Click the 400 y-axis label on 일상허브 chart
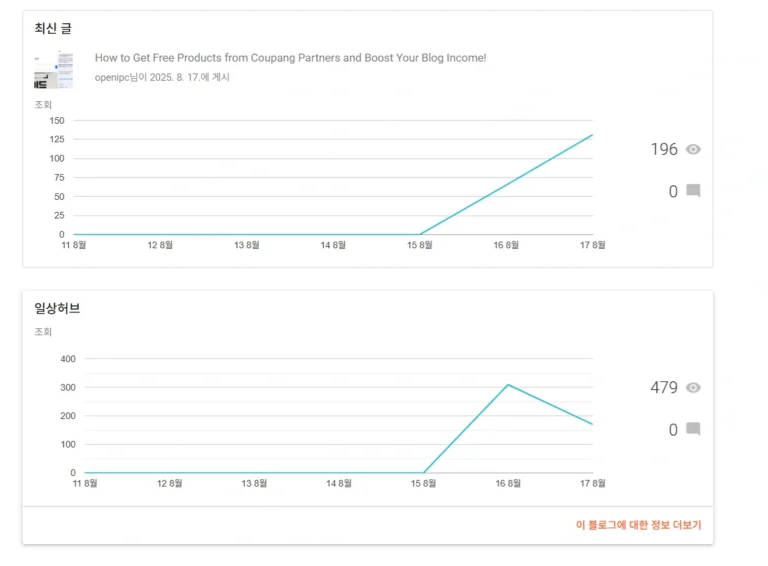The image size is (768, 566). point(68,359)
